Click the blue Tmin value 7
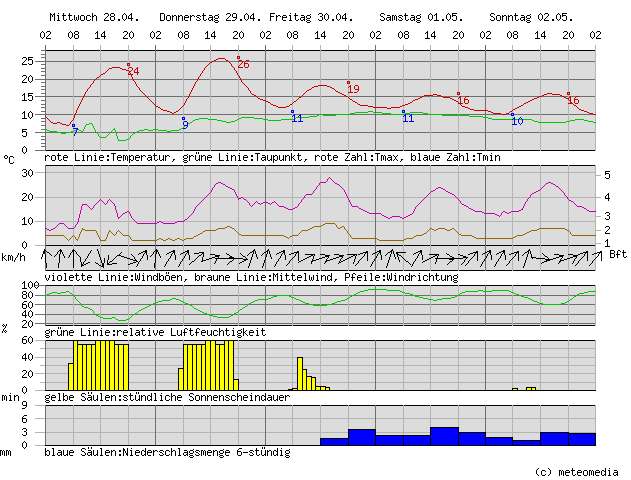This screenshot has width=631, height=480. (75, 131)
